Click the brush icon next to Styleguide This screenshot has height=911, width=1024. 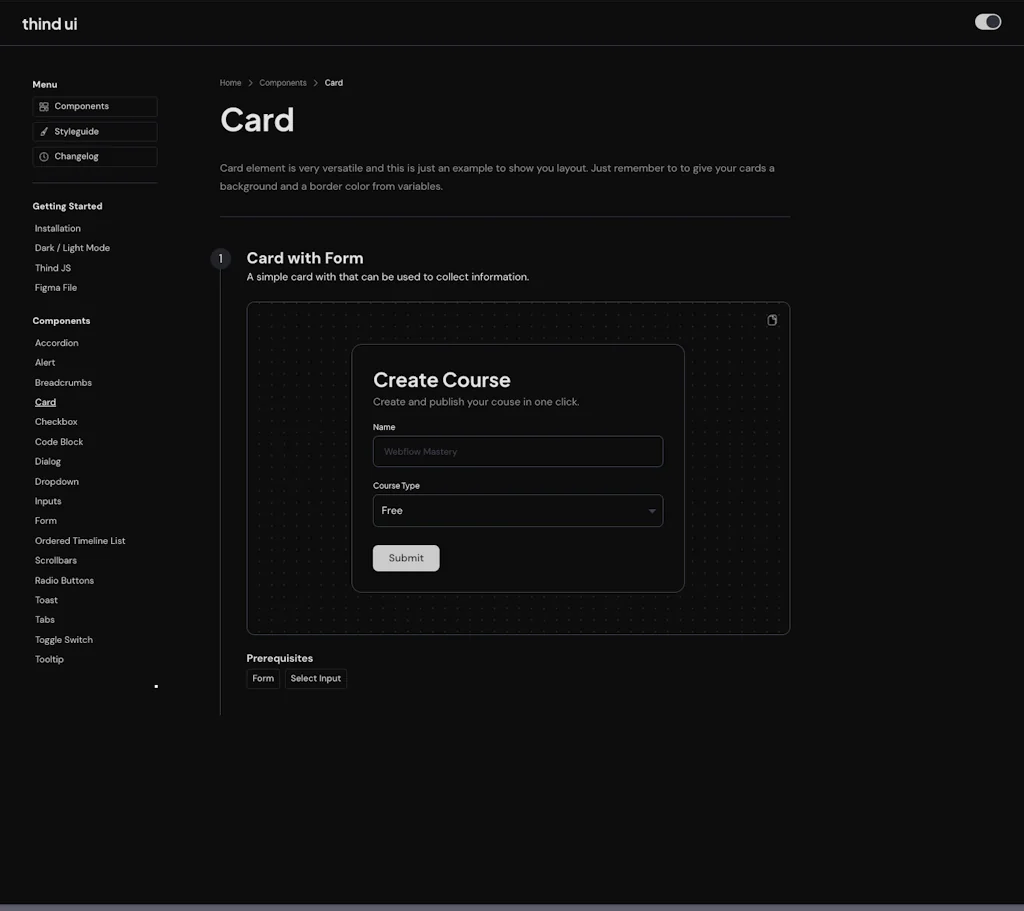43,131
